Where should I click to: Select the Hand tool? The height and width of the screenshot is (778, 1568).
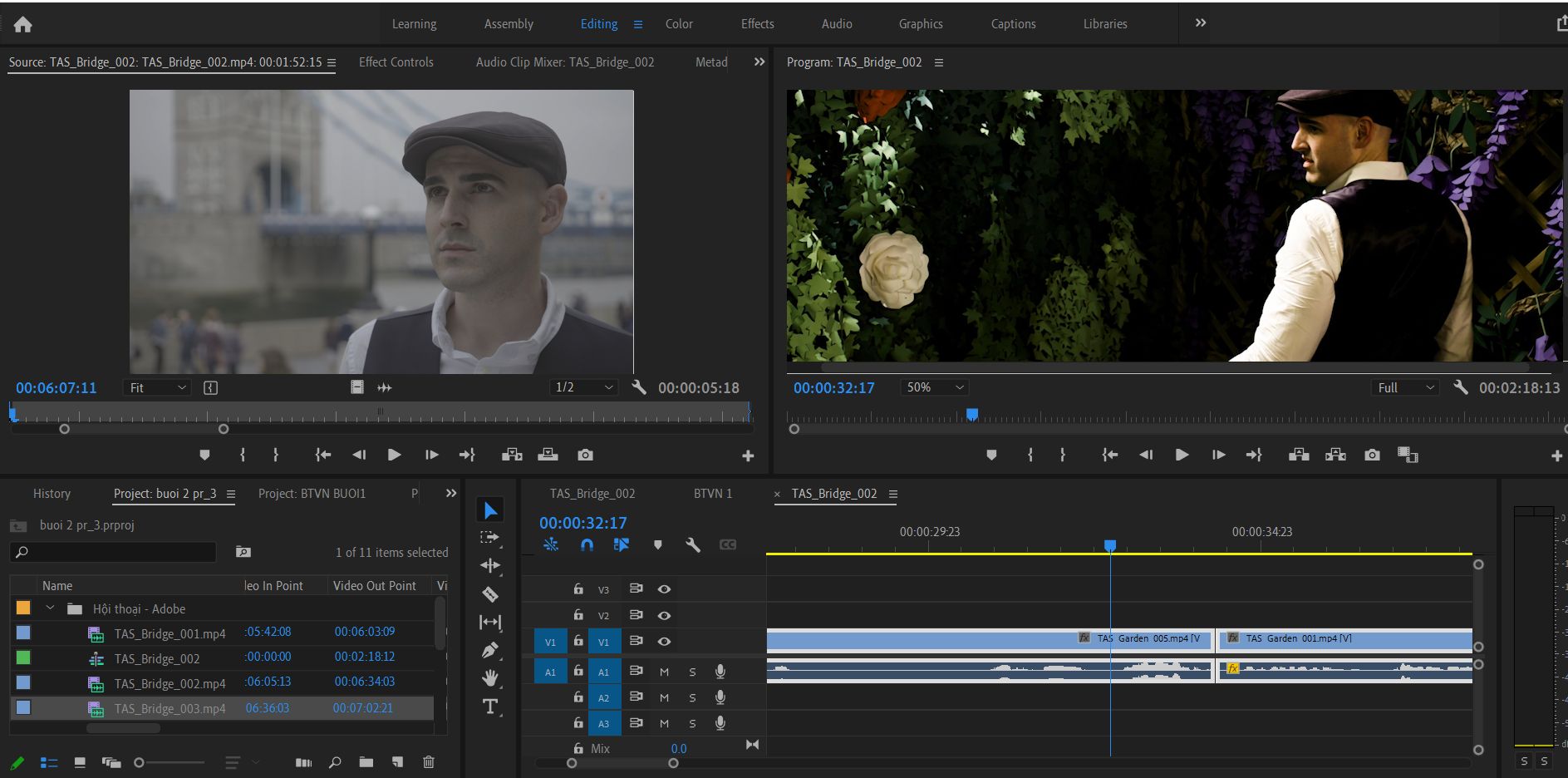click(490, 678)
